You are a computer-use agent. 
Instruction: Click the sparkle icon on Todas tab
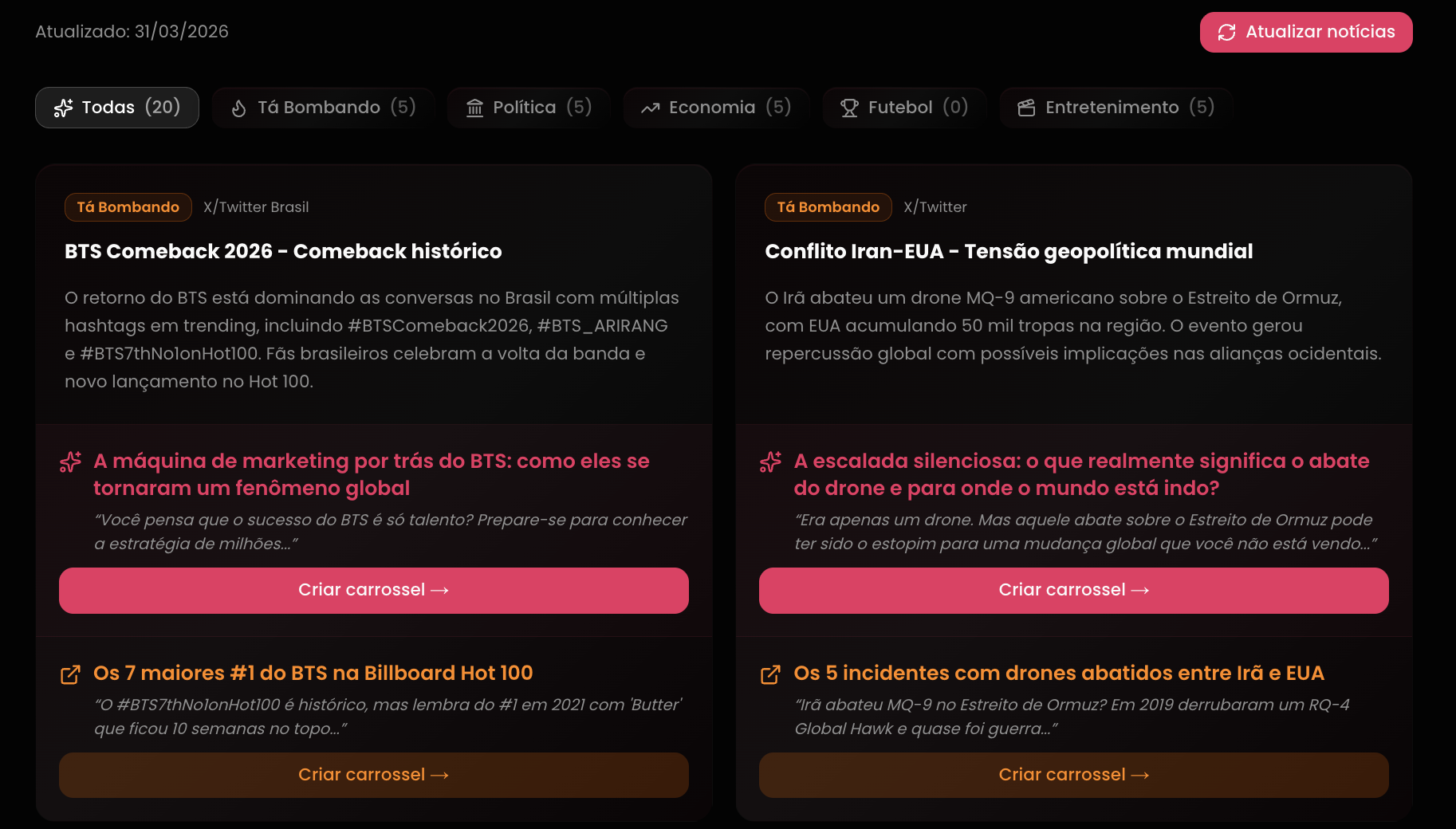pyautogui.click(x=63, y=108)
